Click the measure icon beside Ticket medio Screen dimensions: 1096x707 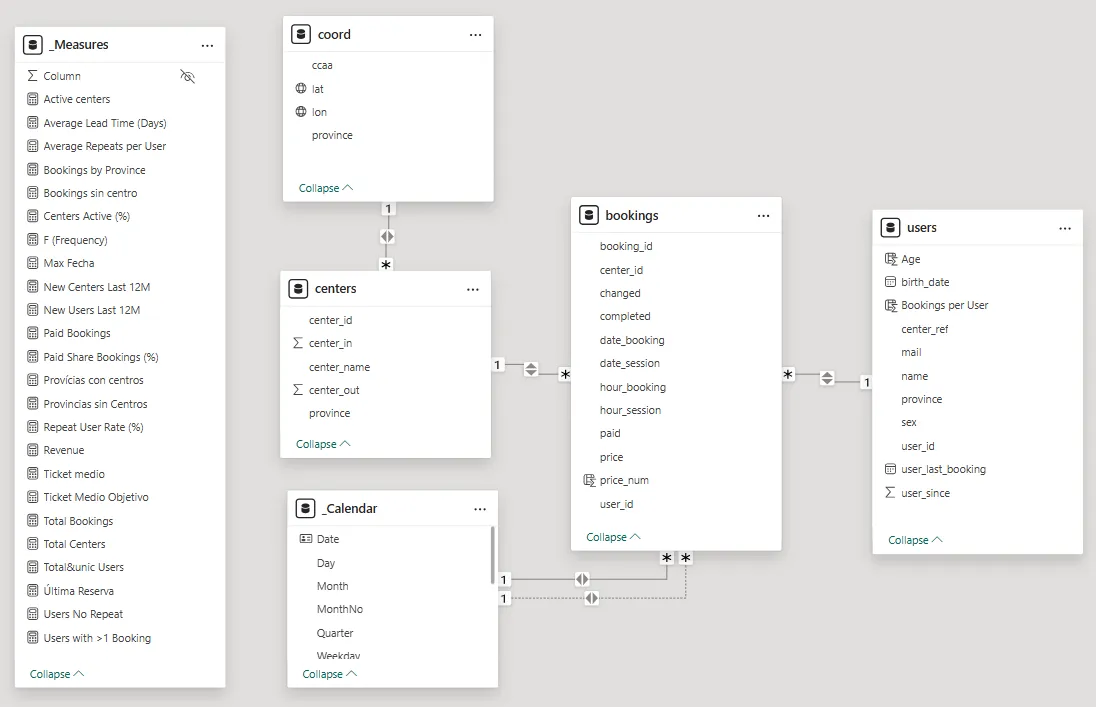pos(32,473)
